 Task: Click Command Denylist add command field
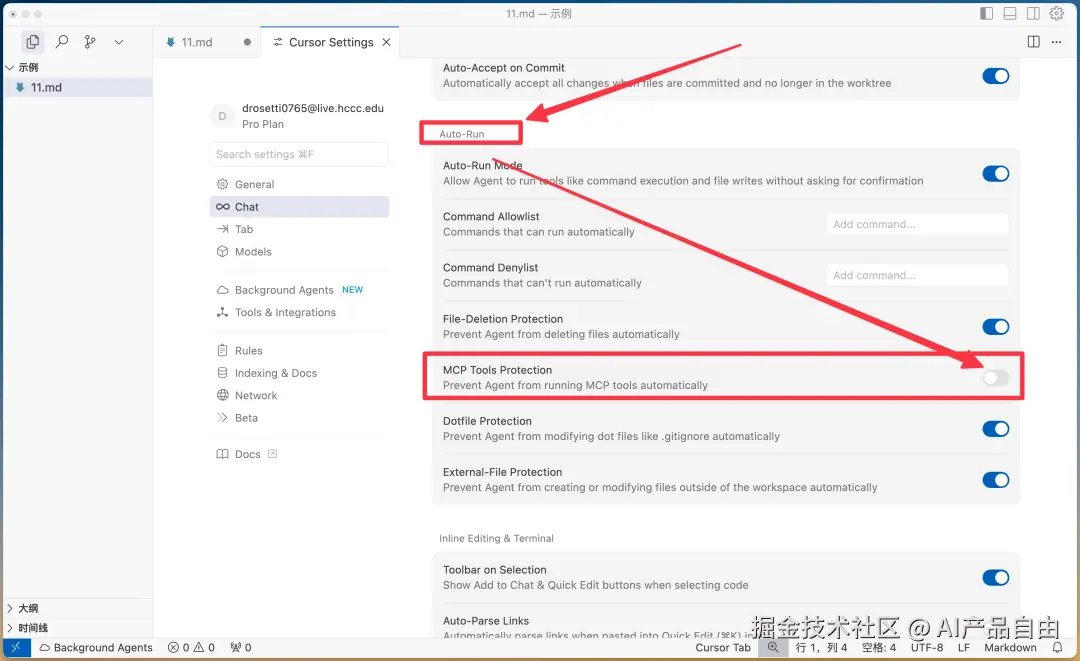point(917,275)
